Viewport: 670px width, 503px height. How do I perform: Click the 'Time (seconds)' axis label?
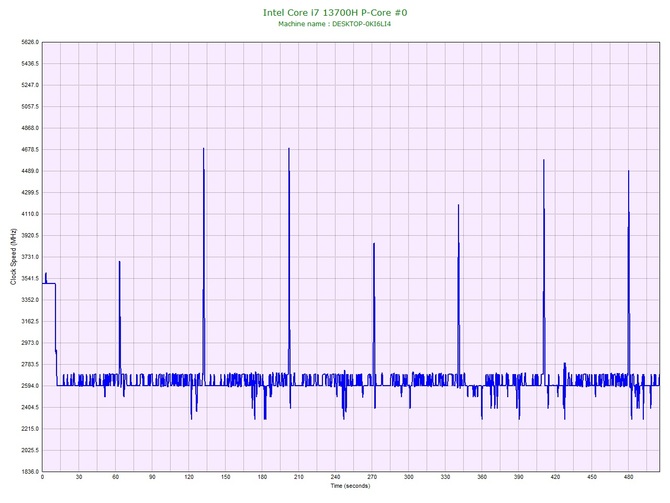click(x=350, y=486)
